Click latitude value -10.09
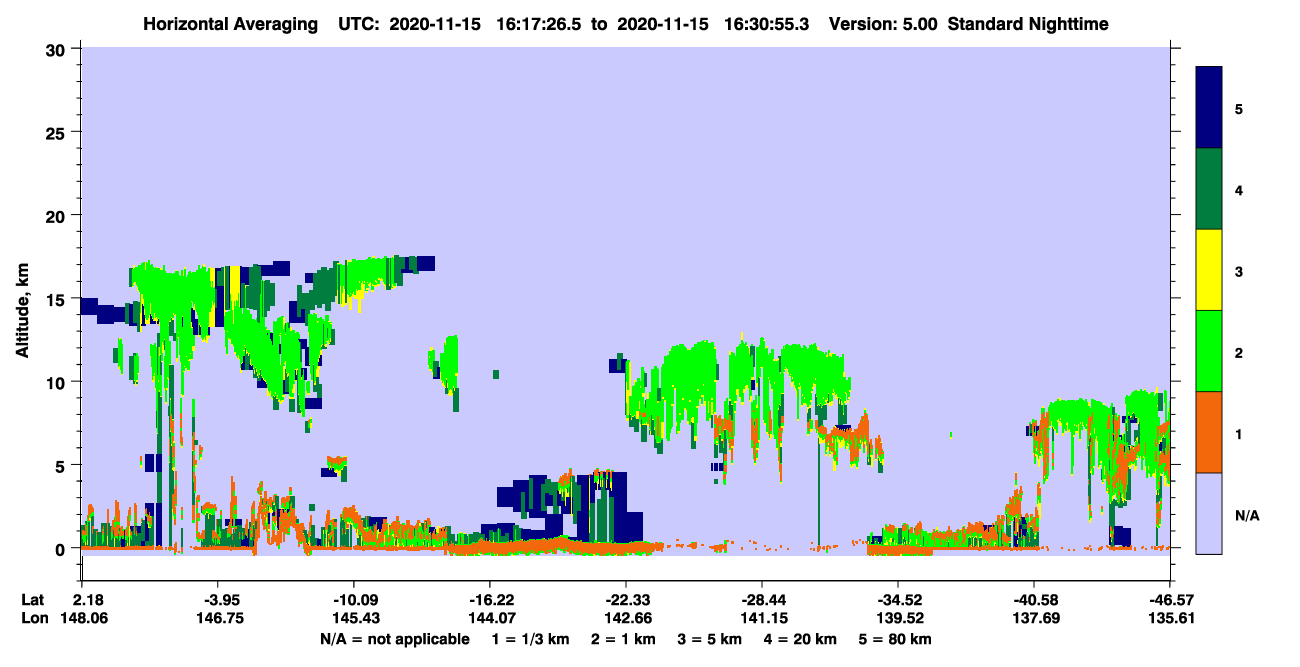1300x667 pixels. pyautogui.click(x=353, y=600)
